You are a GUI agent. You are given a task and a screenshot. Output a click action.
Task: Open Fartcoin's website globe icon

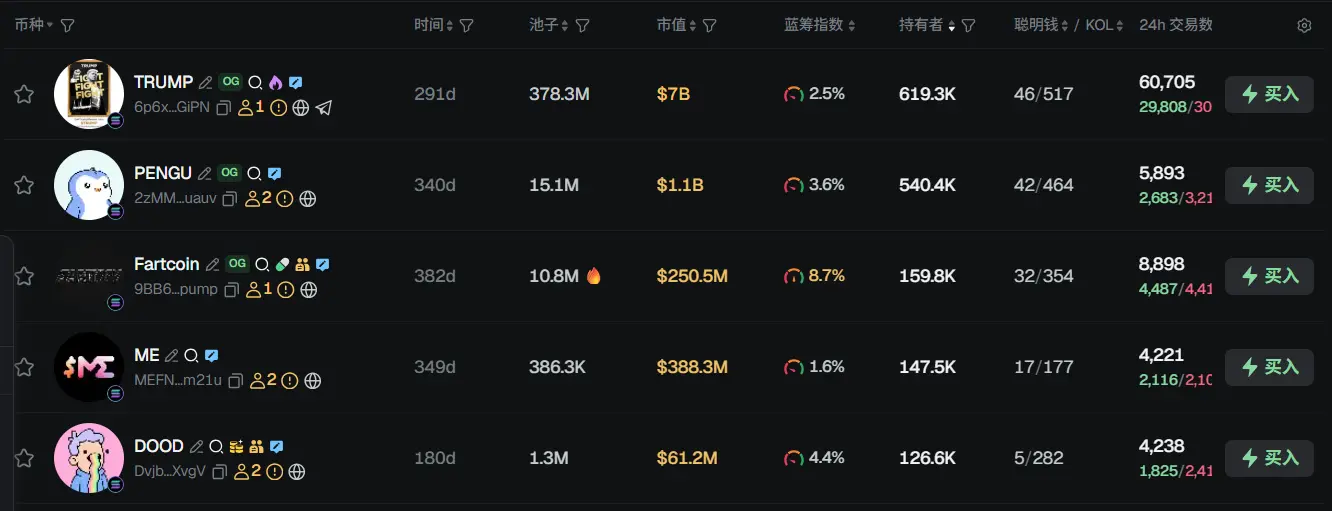pos(308,290)
